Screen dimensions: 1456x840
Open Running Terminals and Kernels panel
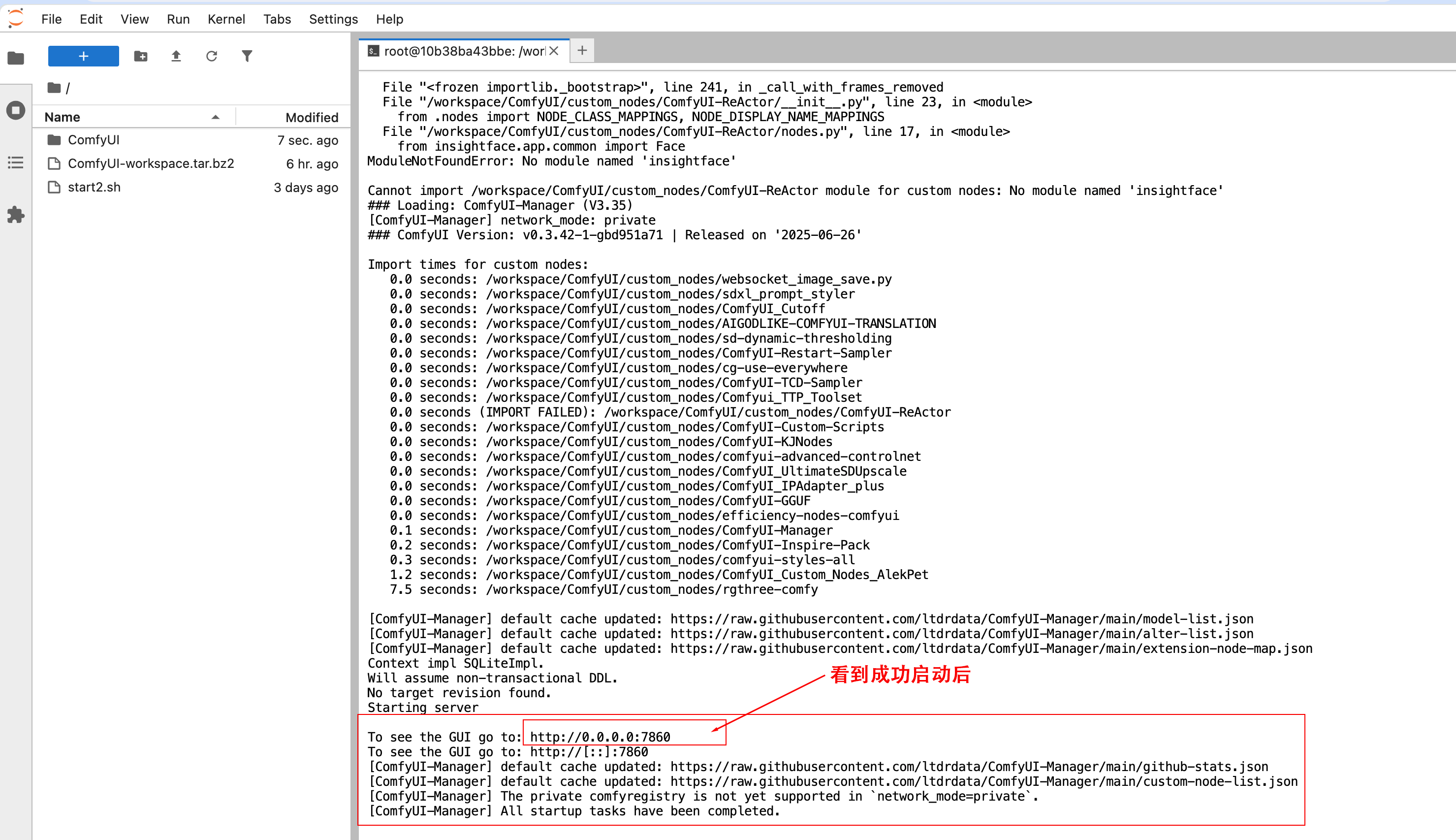coord(16,110)
